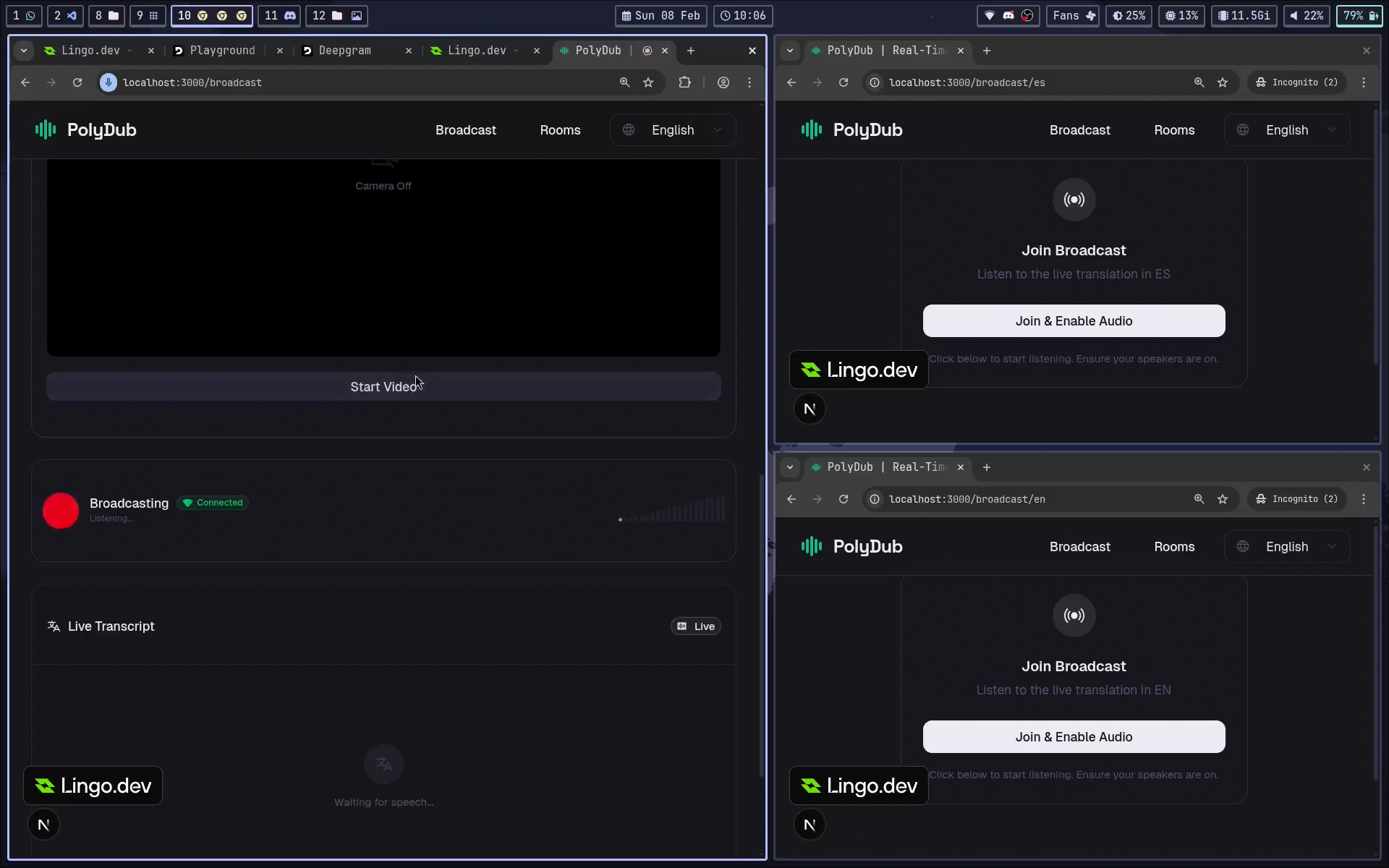Click the red Broadcasting record button

coord(61,511)
